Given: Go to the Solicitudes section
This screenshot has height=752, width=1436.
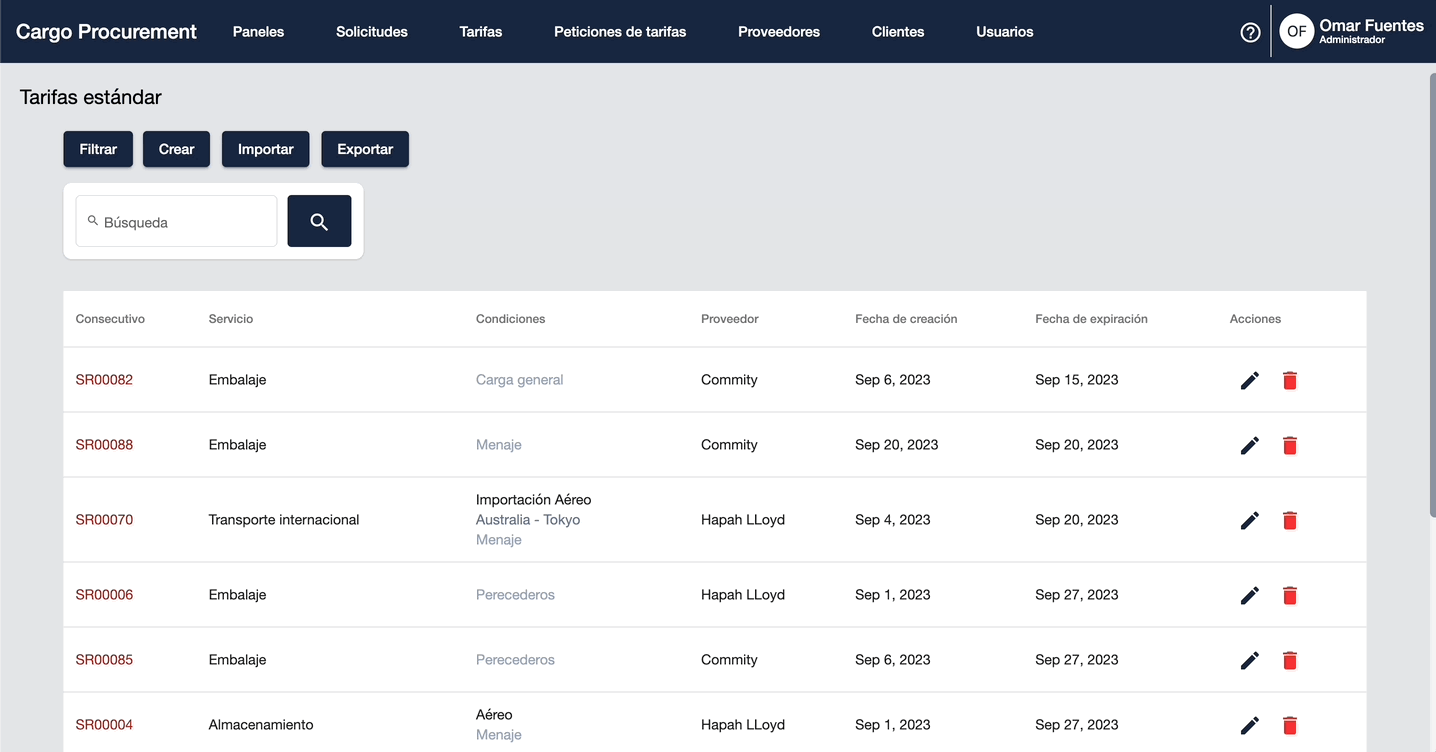Looking at the screenshot, I should 371,32.
